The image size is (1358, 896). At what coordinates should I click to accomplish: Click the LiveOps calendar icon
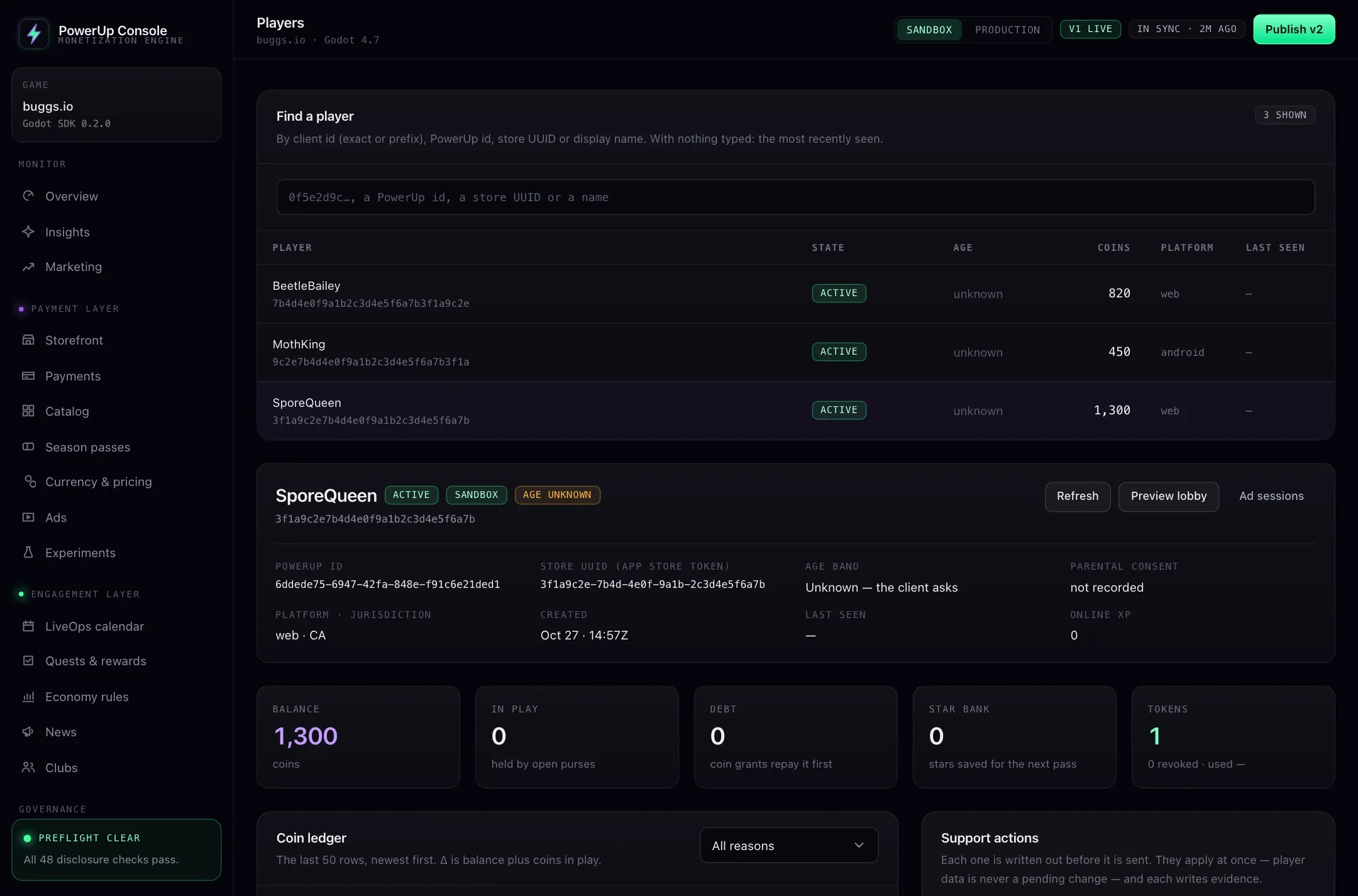click(28, 626)
